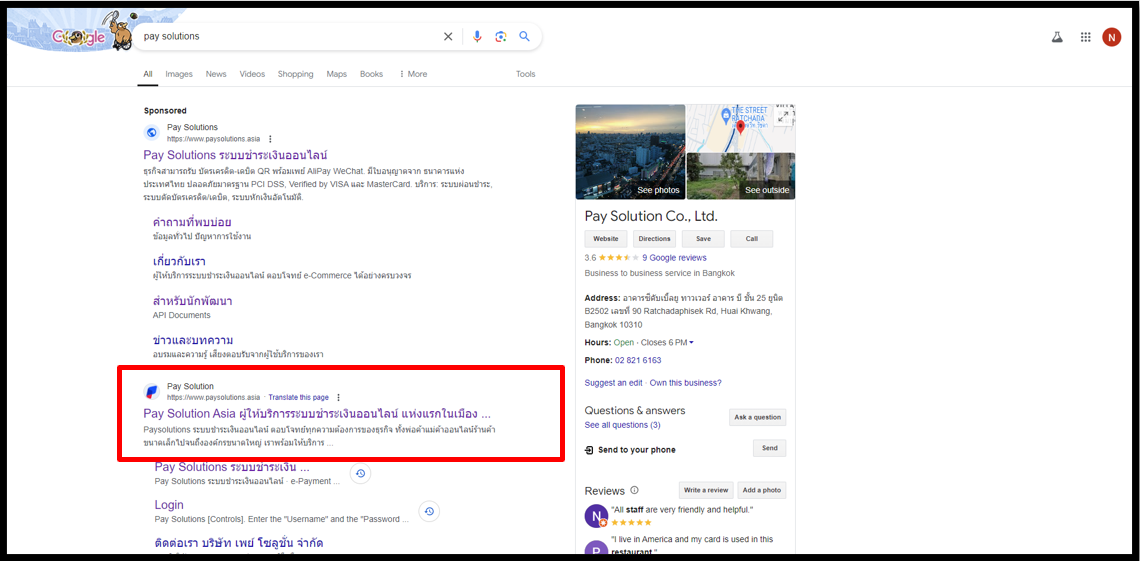The width and height of the screenshot is (1140, 561).
Task: Click the Write a review button
Action: pyautogui.click(x=705, y=490)
